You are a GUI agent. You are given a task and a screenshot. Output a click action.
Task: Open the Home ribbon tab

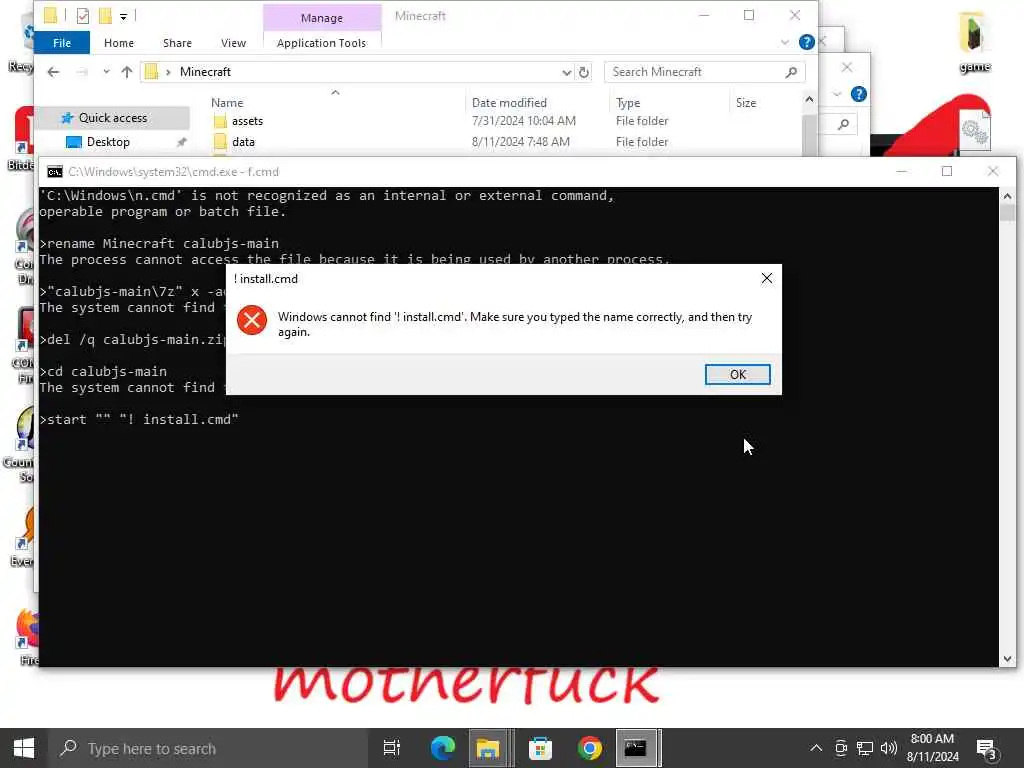pos(119,43)
